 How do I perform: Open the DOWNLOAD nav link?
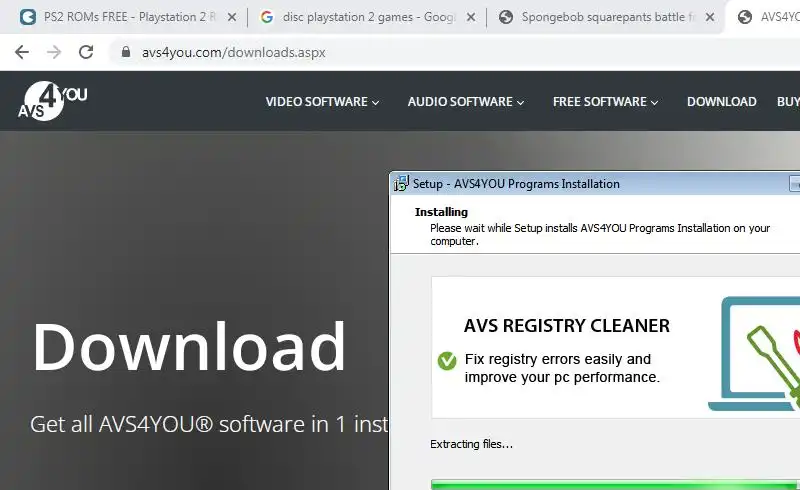(x=721, y=102)
